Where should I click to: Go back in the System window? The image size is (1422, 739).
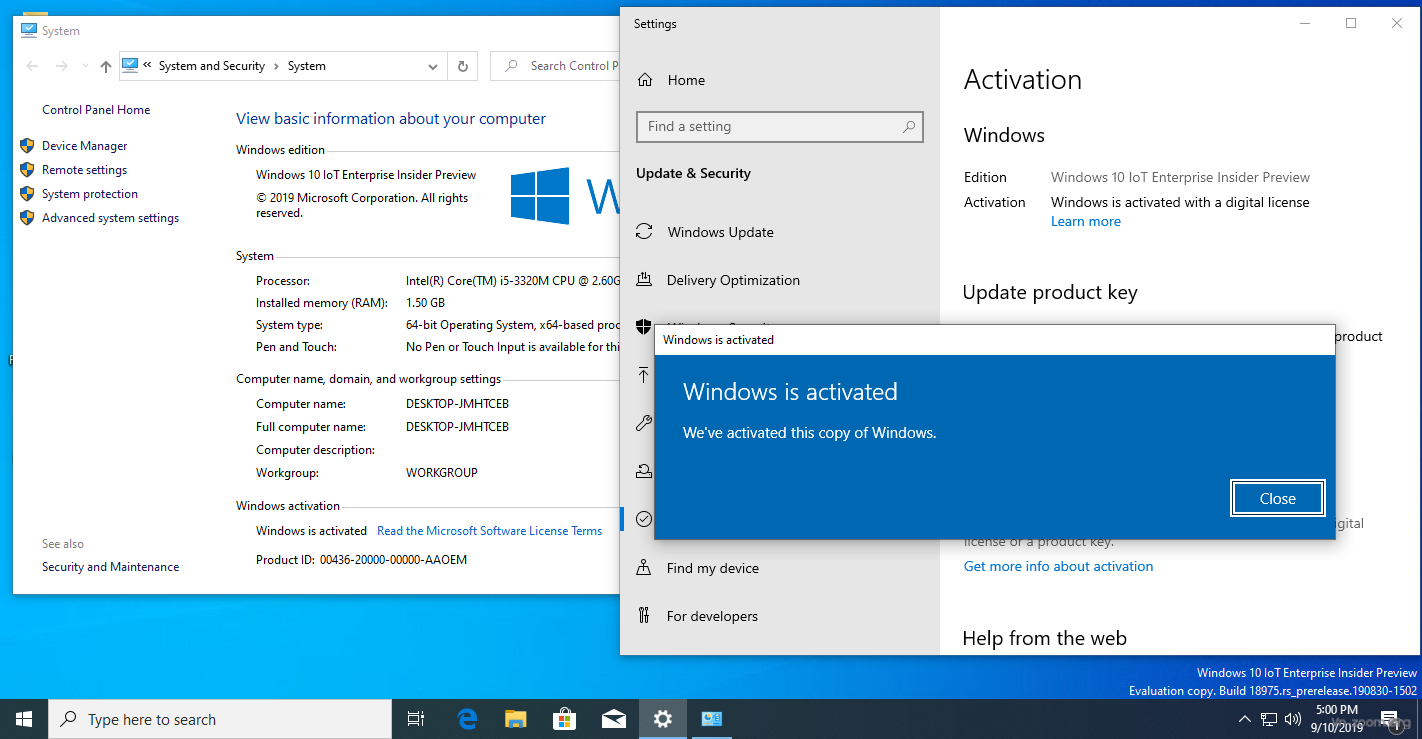[x=32, y=66]
